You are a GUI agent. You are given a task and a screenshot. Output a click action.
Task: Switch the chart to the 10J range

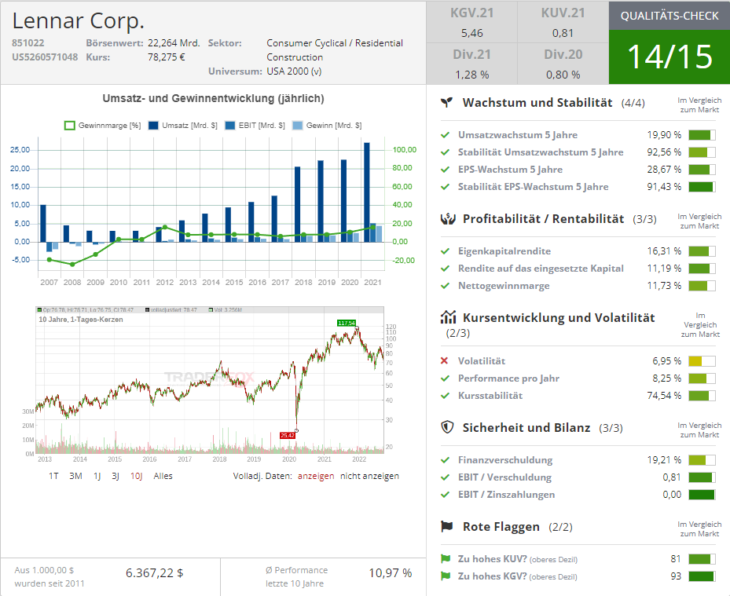[x=136, y=476]
